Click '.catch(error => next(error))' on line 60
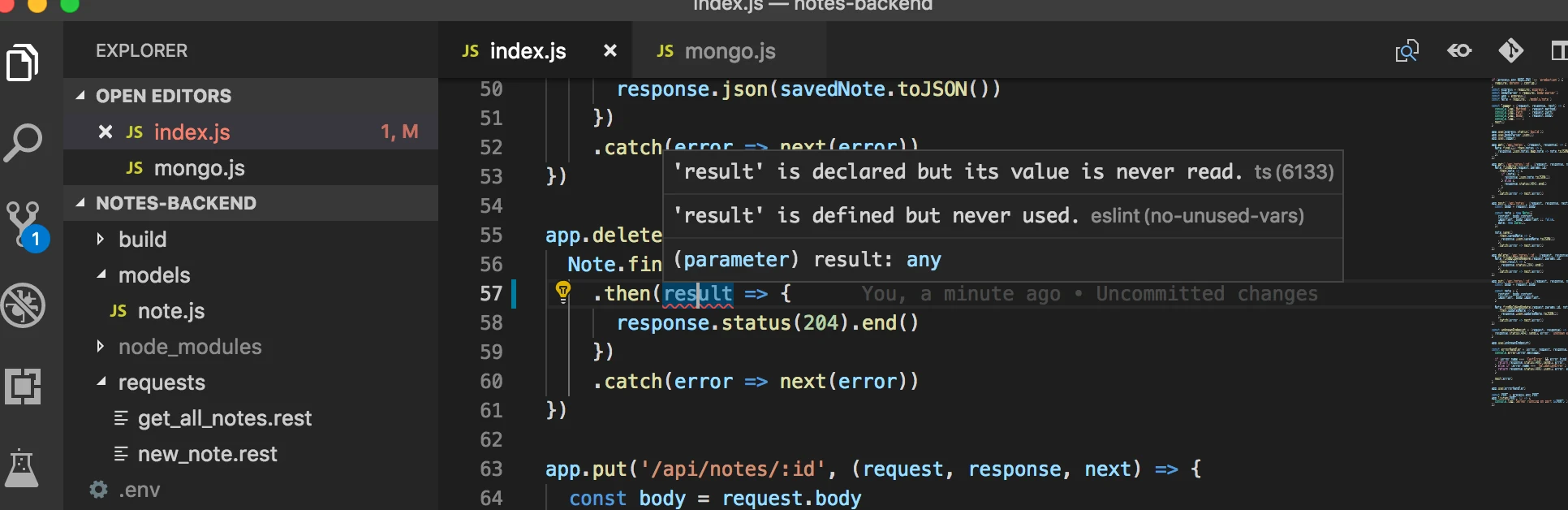This screenshot has height=510, width=1568. 756,381
